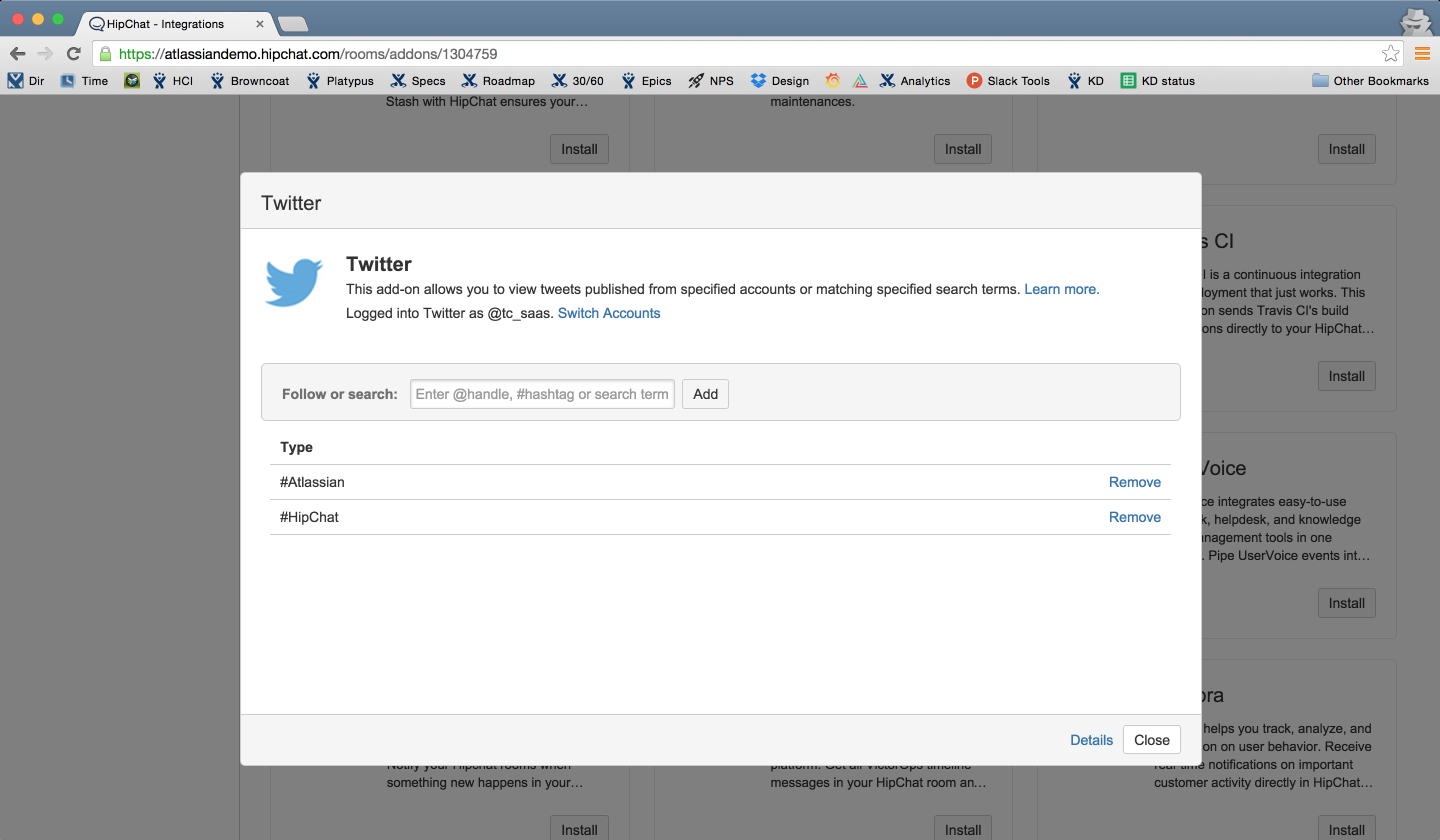Open a new browser tab
This screenshot has width=1440, height=840.
click(293, 24)
